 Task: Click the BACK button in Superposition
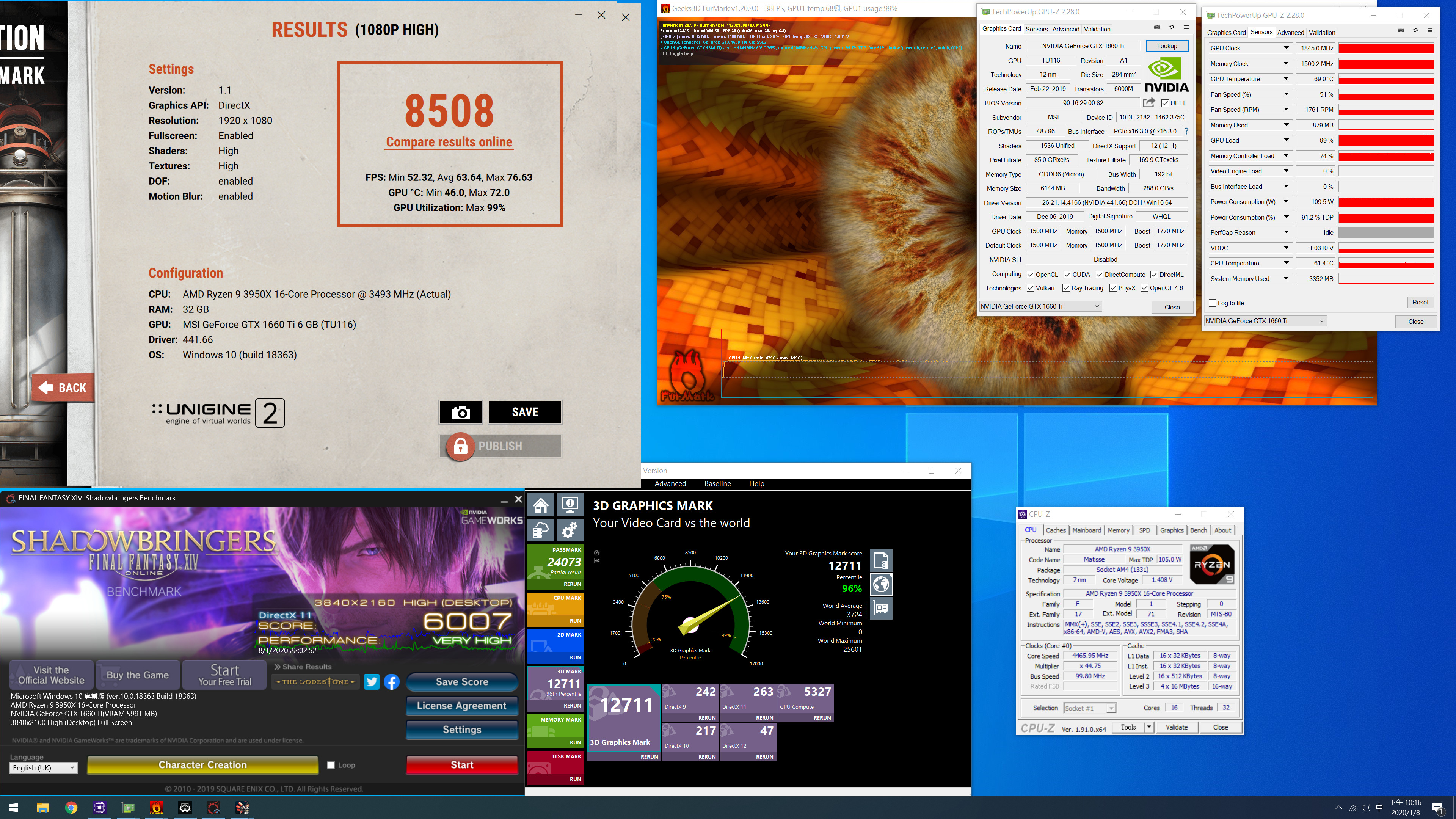63,388
